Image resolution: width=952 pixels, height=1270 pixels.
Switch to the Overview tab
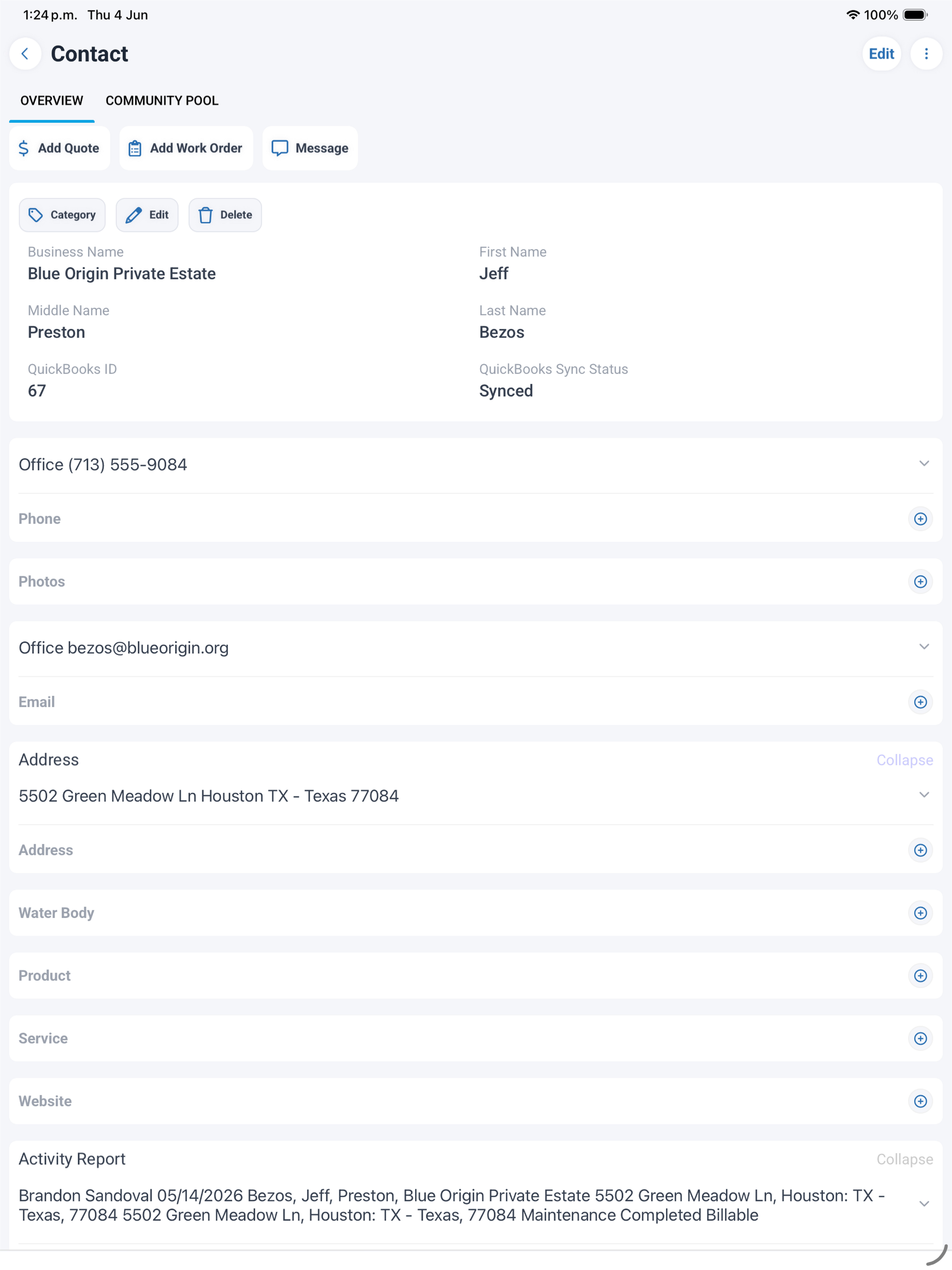point(52,101)
